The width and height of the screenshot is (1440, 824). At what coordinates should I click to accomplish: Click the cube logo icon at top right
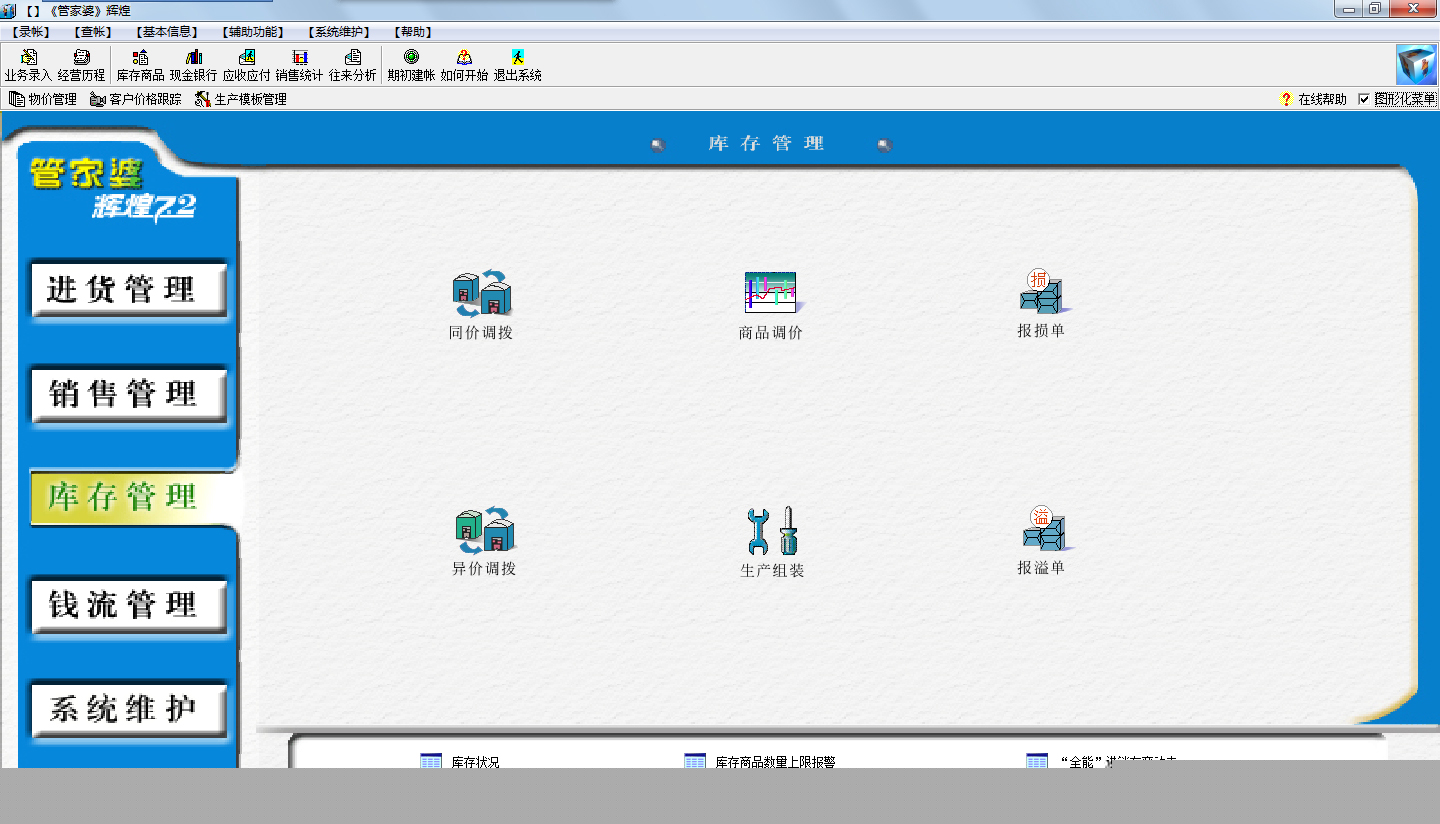pyautogui.click(x=1416, y=65)
